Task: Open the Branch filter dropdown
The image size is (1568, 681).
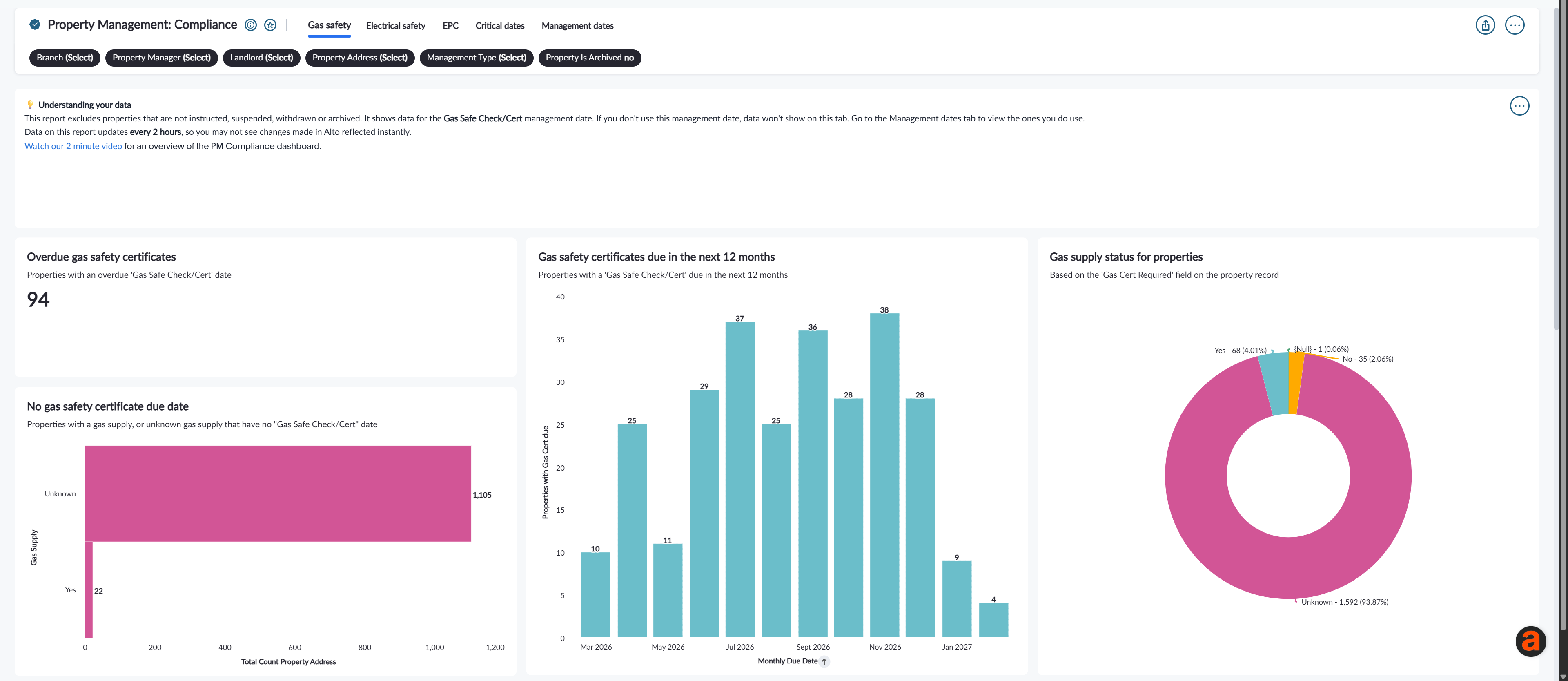Action: [x=65, y=58]
